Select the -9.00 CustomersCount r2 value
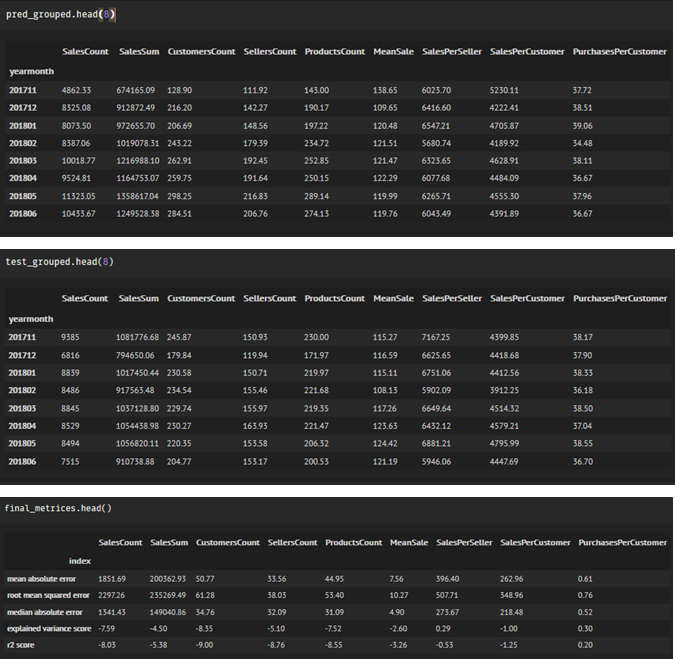The image size is (675, 659). point(204,645)
